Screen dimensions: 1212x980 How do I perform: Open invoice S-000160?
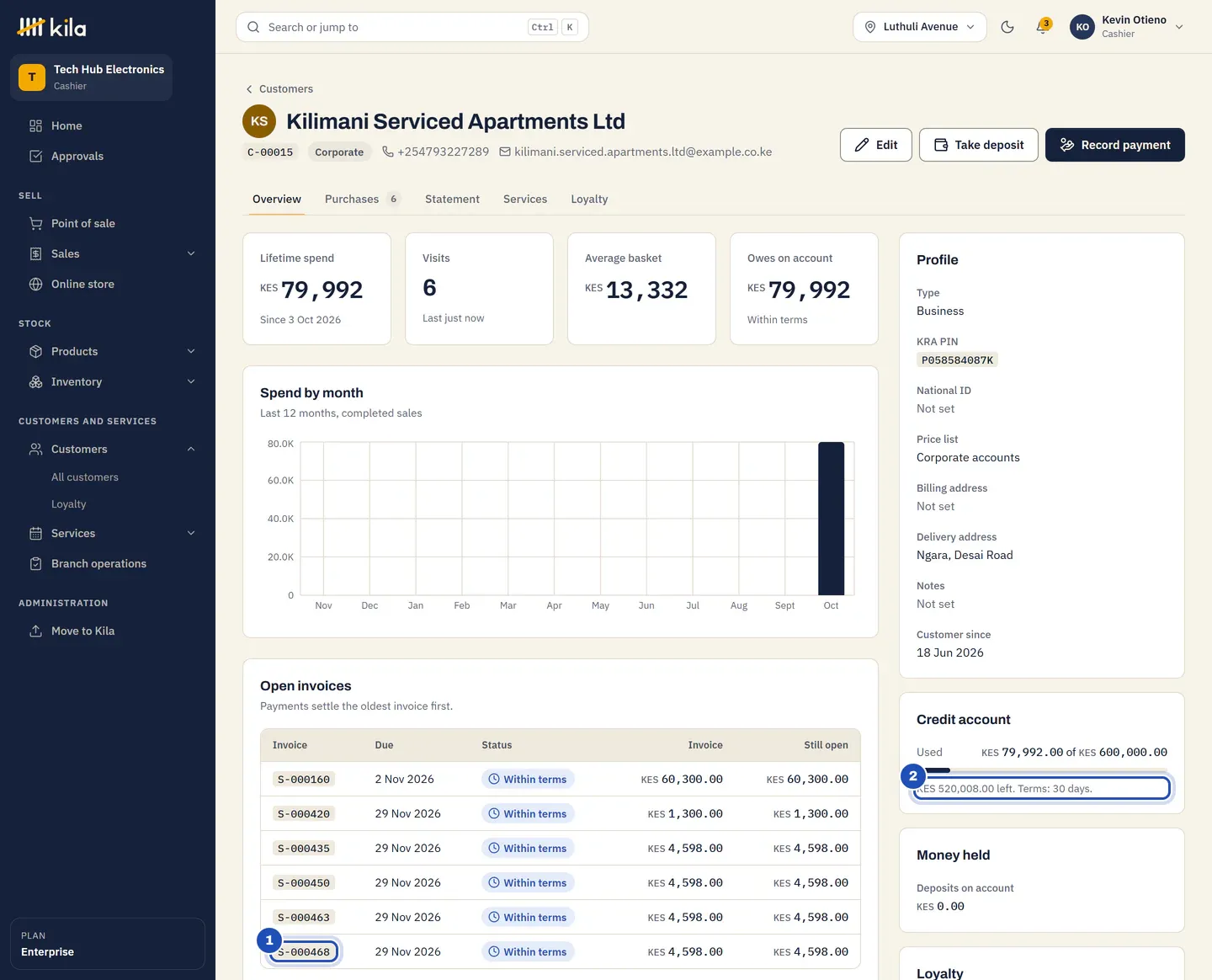point(304,780)
